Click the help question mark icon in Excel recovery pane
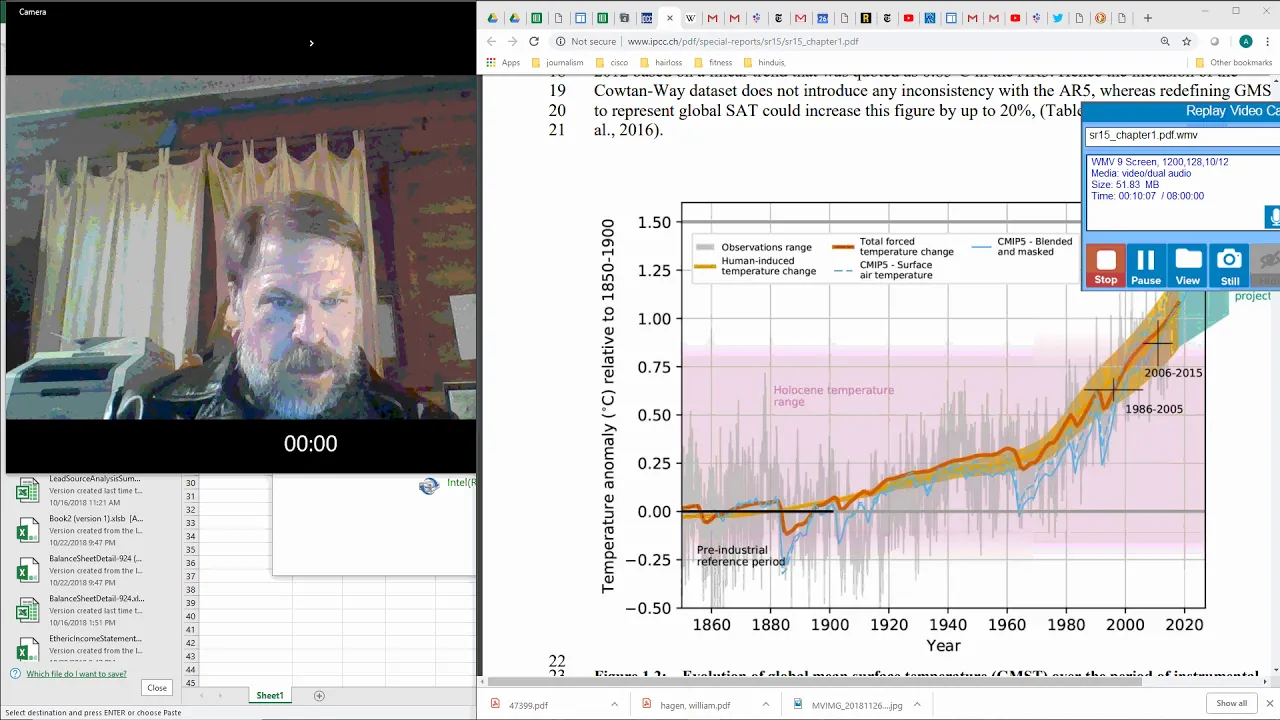This screenshot has width=1280, height=720. (x=15, y=674)
